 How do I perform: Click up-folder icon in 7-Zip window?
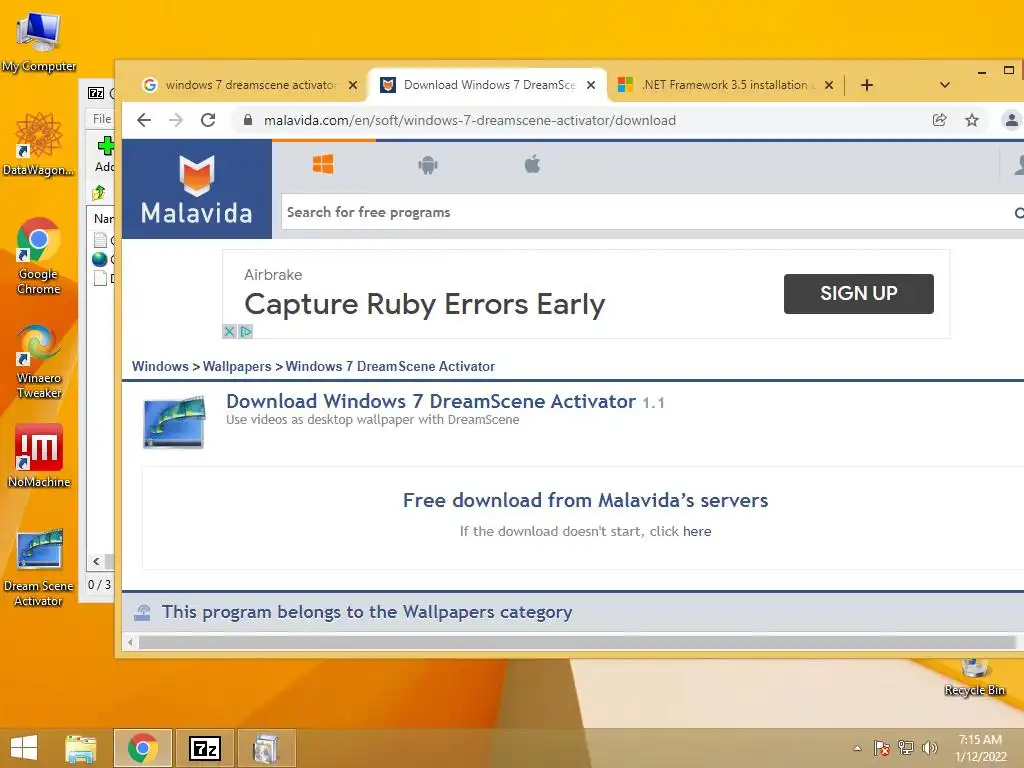99,192
